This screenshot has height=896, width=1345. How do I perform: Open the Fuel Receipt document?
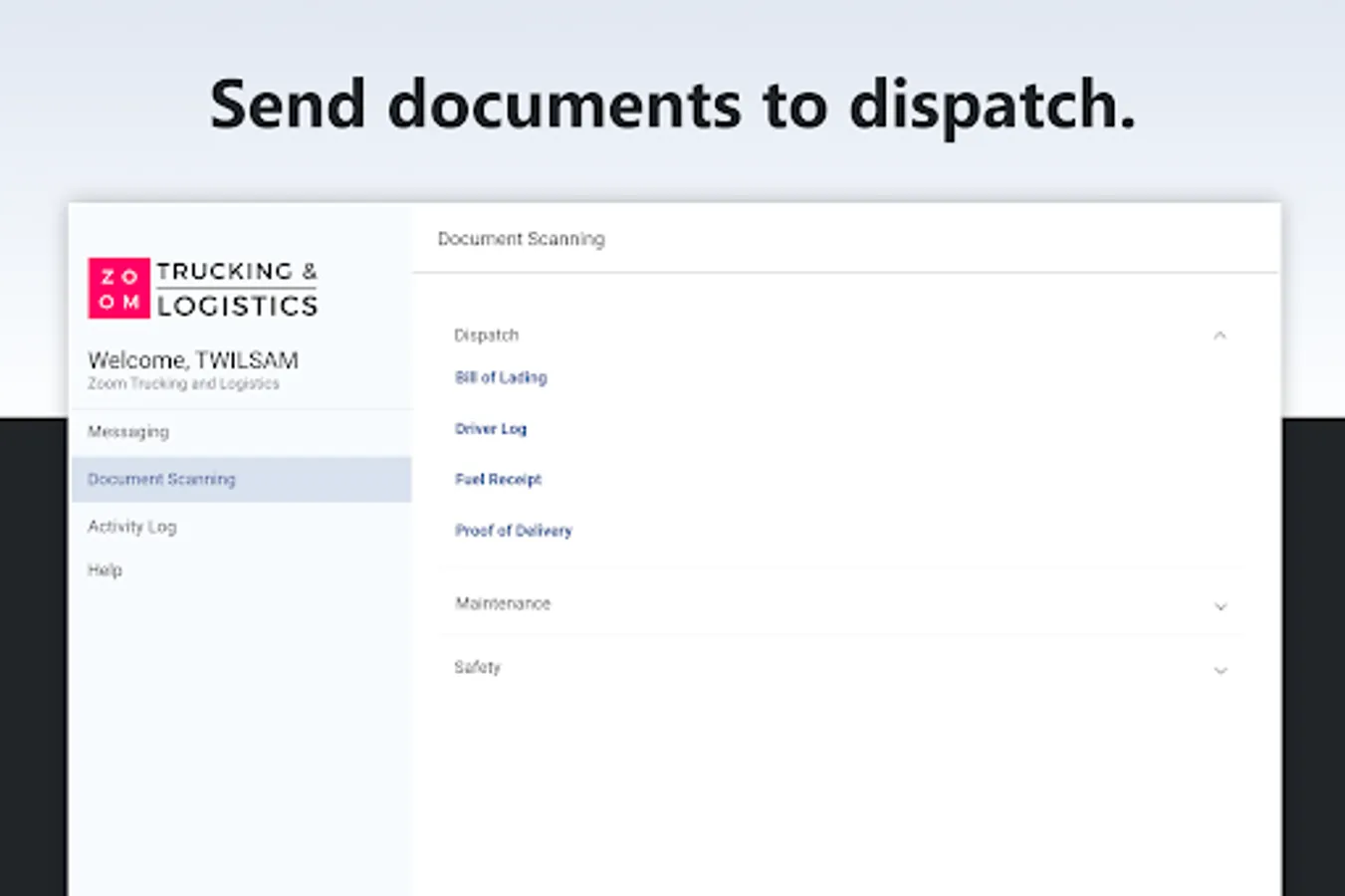pos(498,479)
